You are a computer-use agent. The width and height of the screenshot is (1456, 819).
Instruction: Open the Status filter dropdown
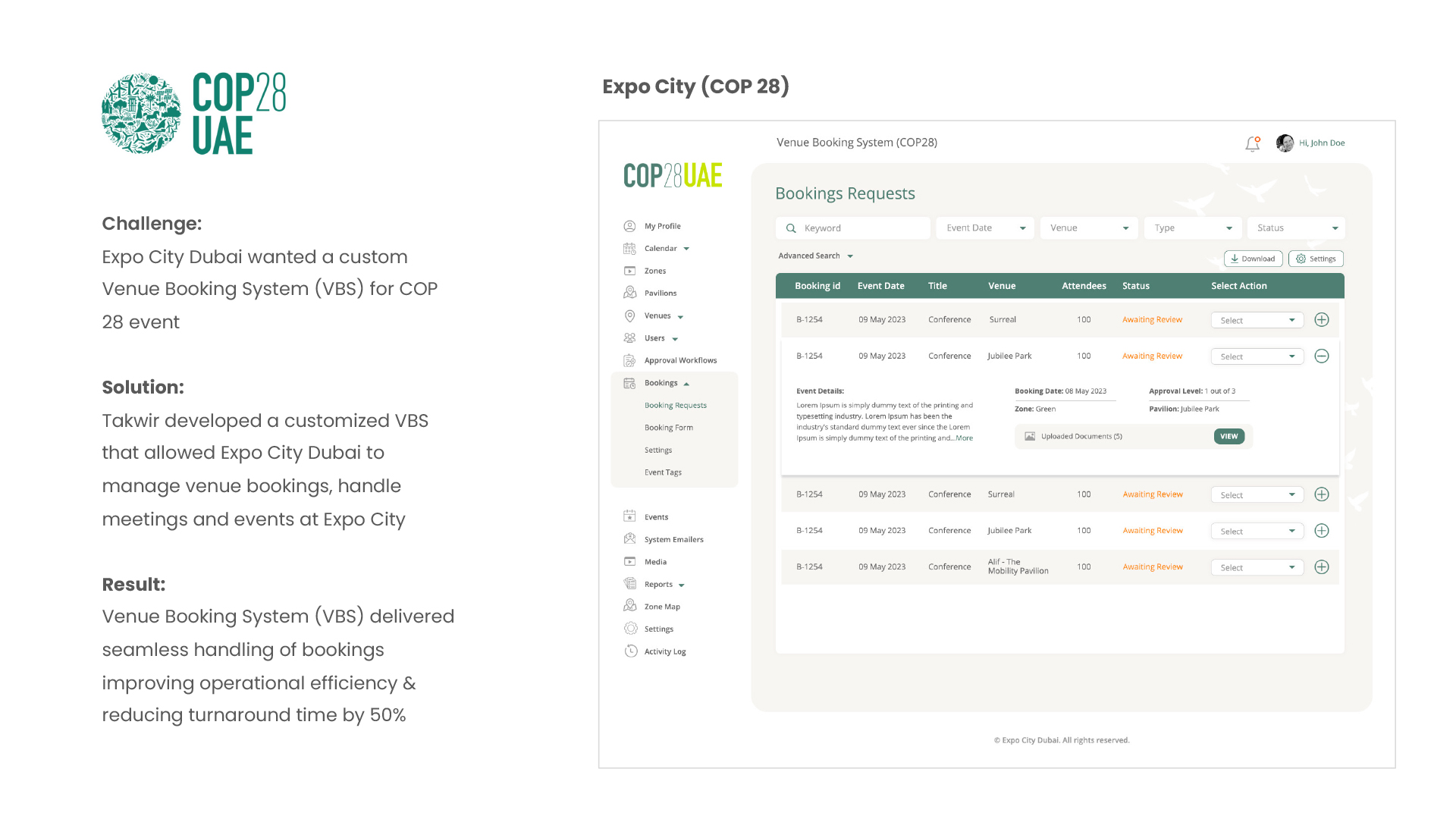pos(1297,228)
